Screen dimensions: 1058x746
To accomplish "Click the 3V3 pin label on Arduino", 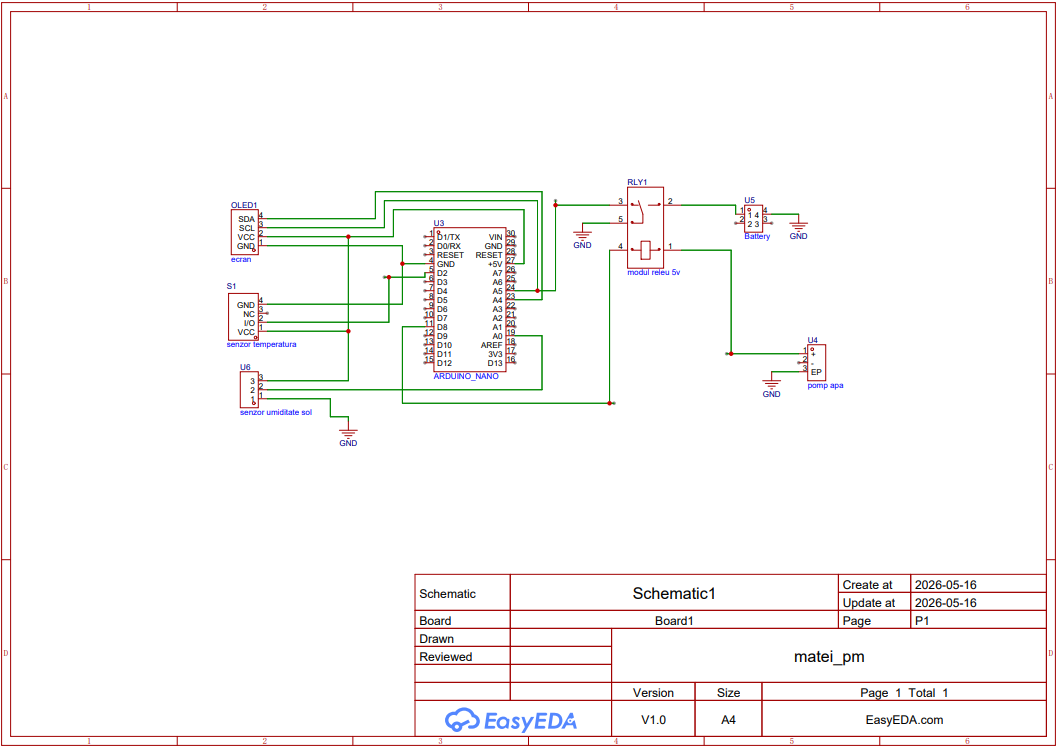I will 495,354.
